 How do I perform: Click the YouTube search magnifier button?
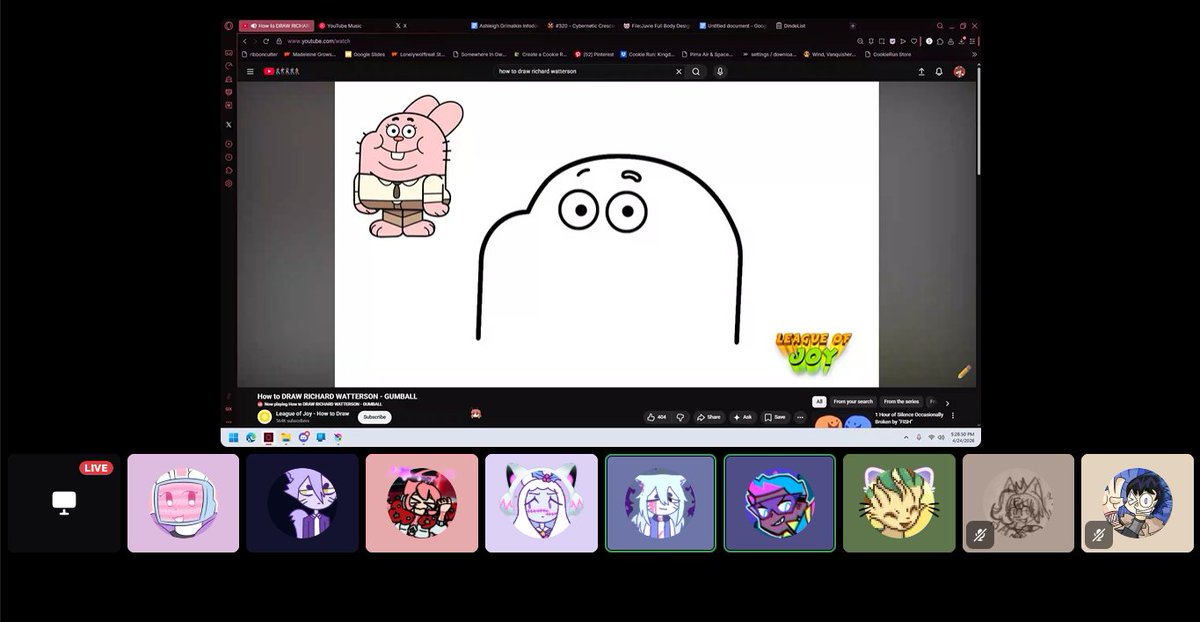696,71
